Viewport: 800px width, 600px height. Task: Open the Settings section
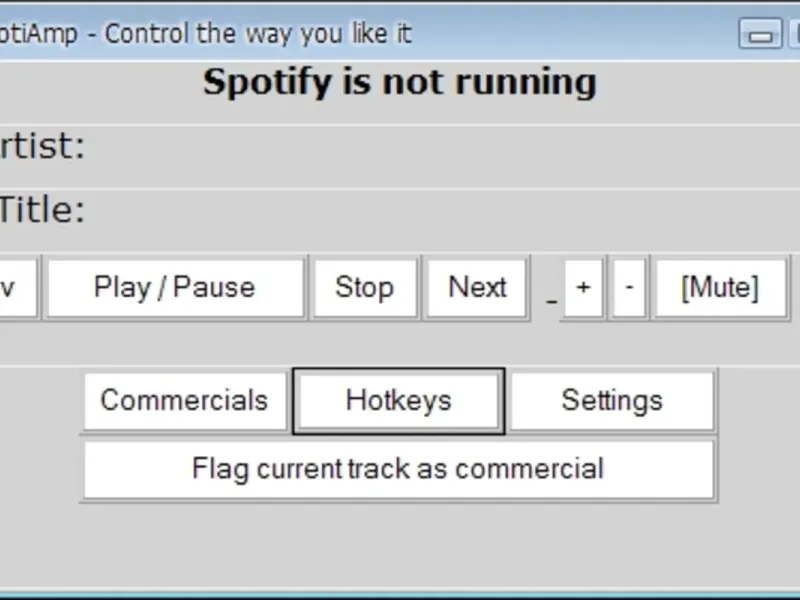coord(612,401)
